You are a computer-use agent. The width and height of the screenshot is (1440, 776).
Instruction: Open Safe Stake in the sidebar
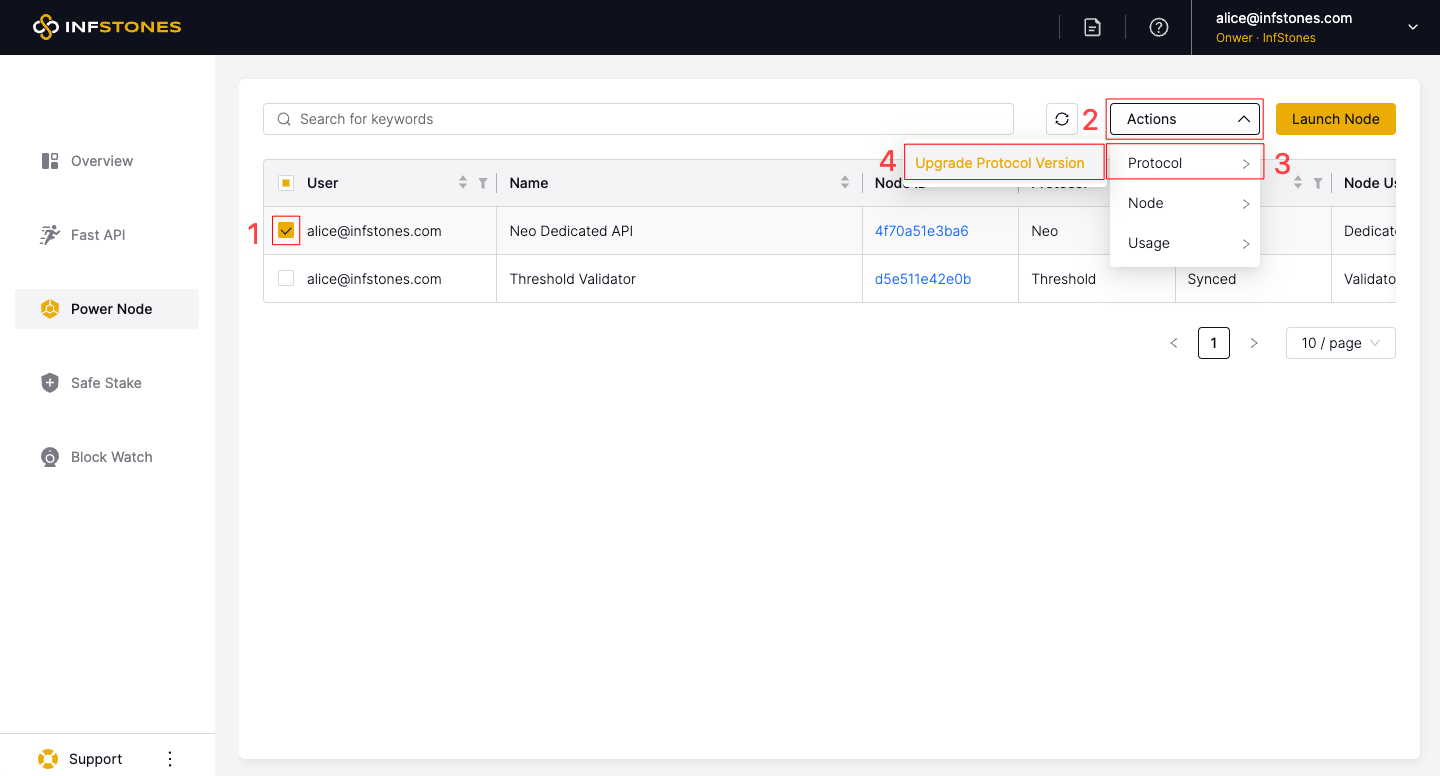coord(107,383)
